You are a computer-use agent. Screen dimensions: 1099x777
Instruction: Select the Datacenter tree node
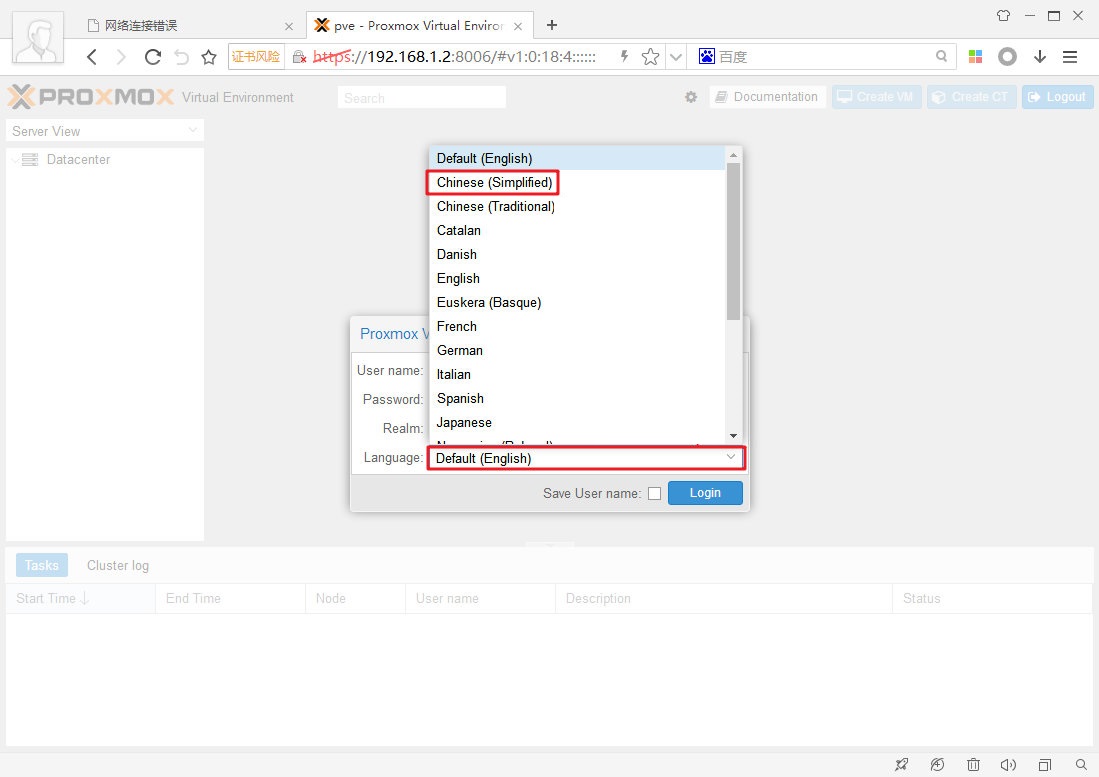coord(78,159)
